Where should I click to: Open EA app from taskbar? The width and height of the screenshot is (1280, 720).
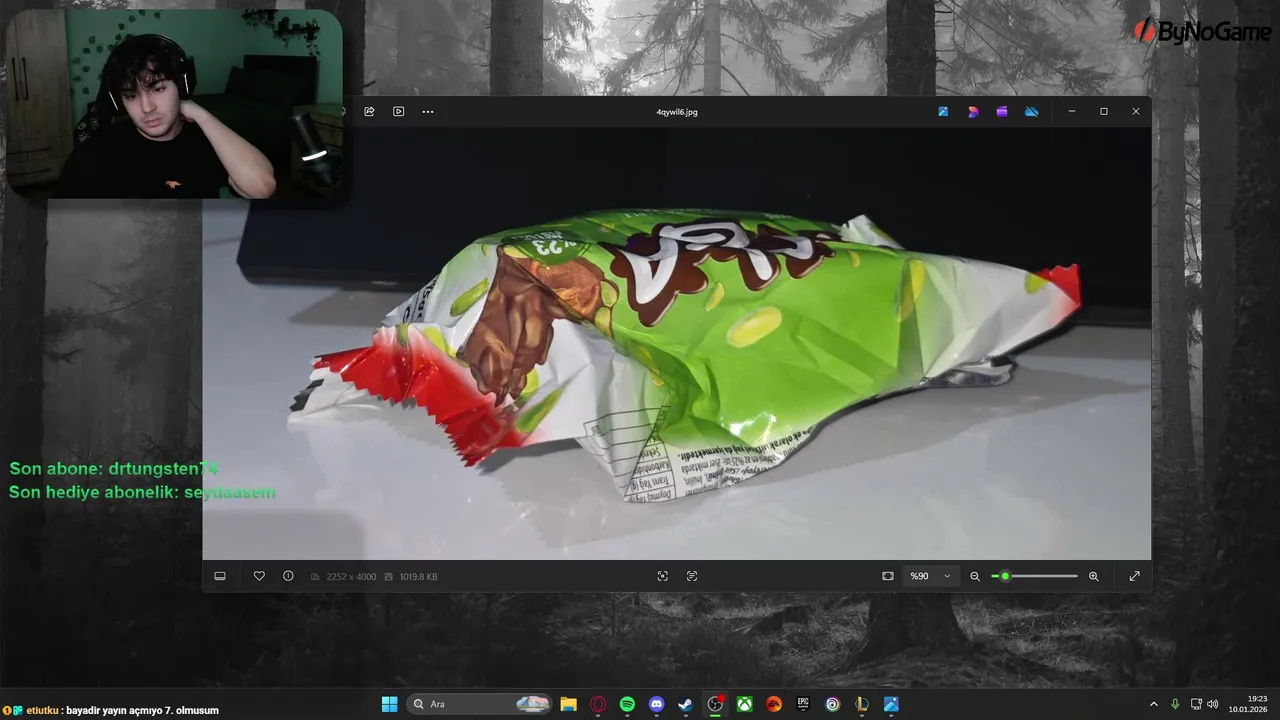pos(774,704)
